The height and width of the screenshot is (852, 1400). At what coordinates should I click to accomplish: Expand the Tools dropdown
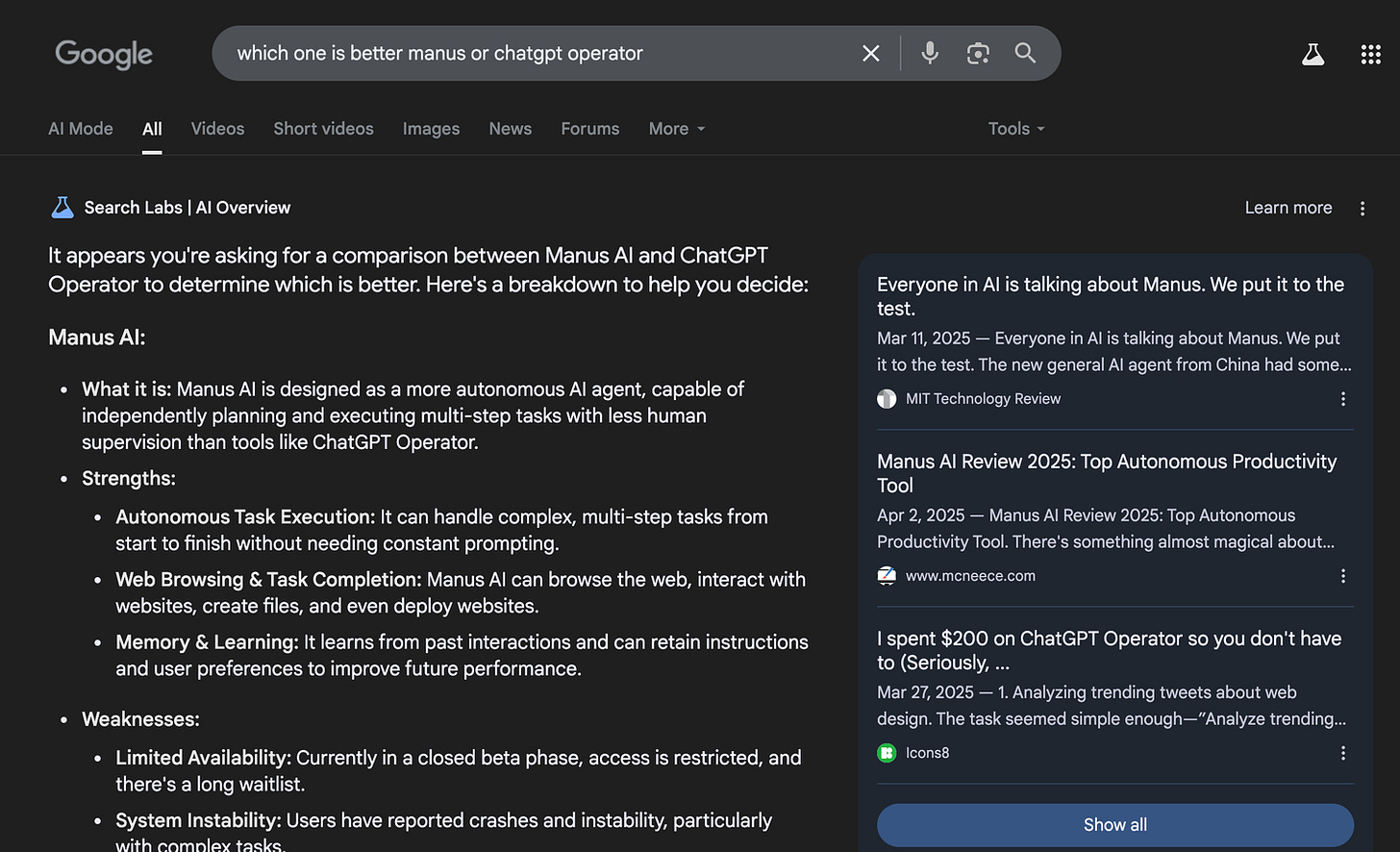pos(1016,129)
